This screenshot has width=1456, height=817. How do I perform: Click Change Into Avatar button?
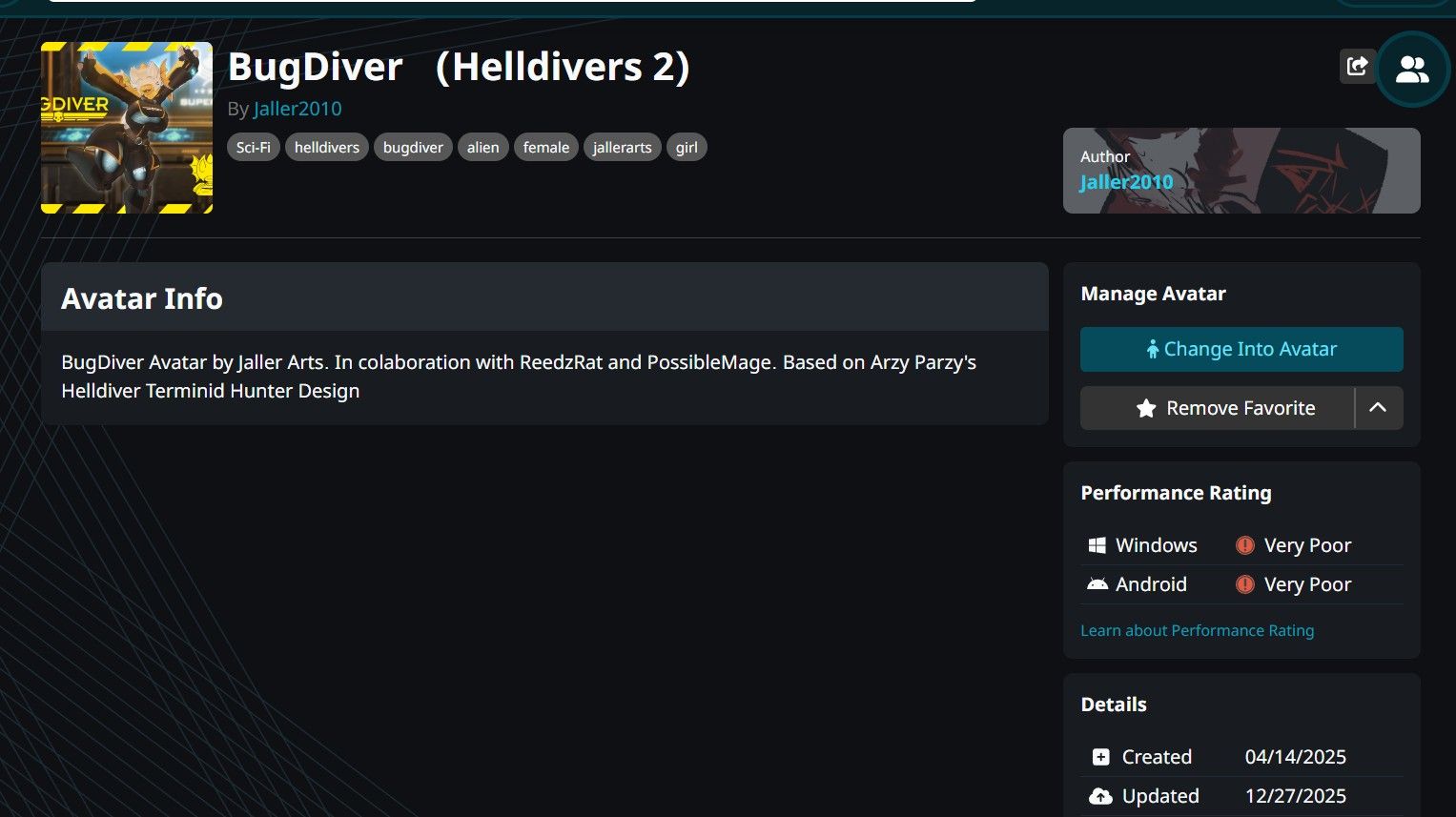point(1241,349)
